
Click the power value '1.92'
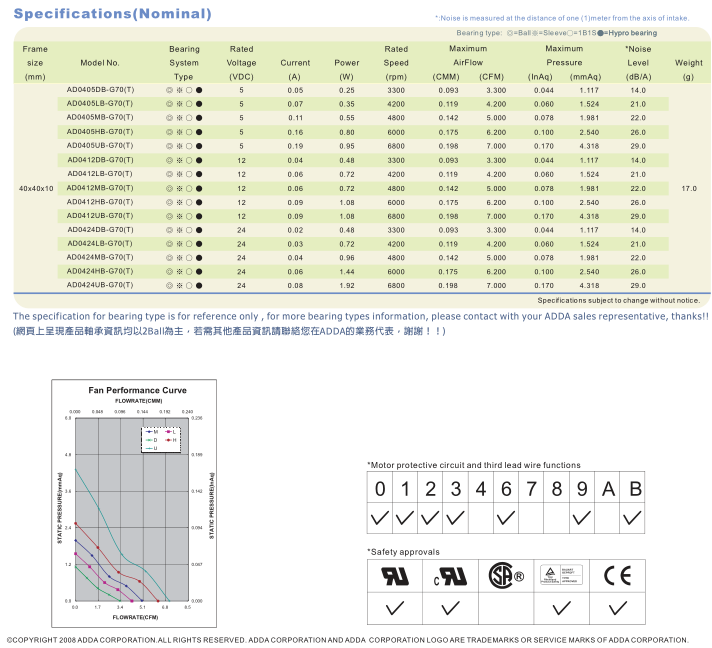click(x=346, y=286)
